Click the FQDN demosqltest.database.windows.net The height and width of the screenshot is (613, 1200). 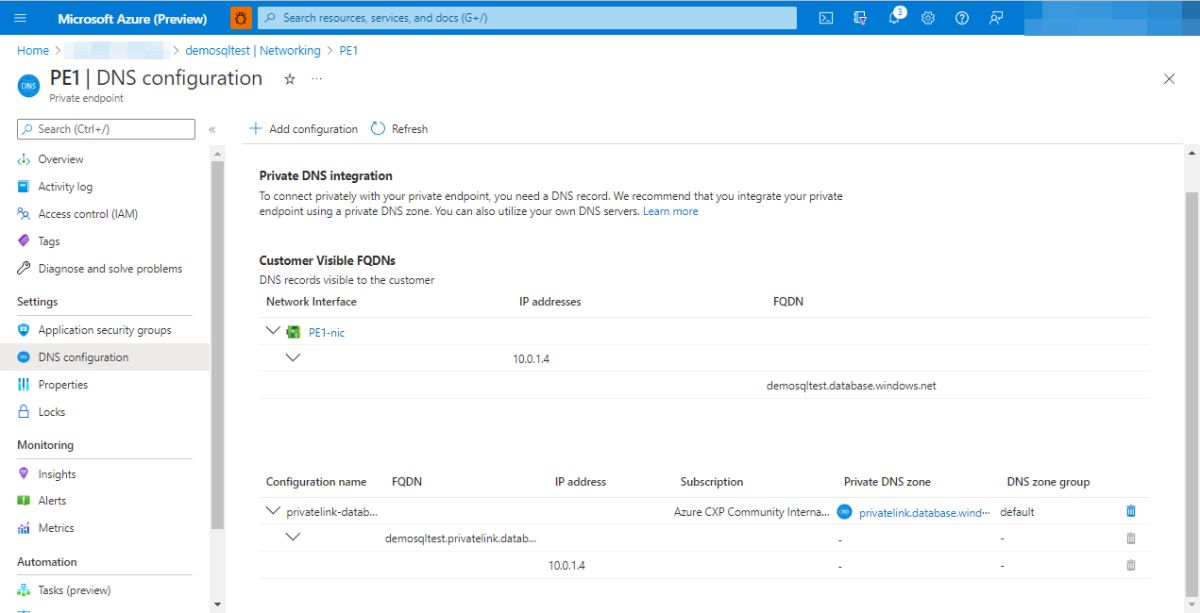[851, 385]
